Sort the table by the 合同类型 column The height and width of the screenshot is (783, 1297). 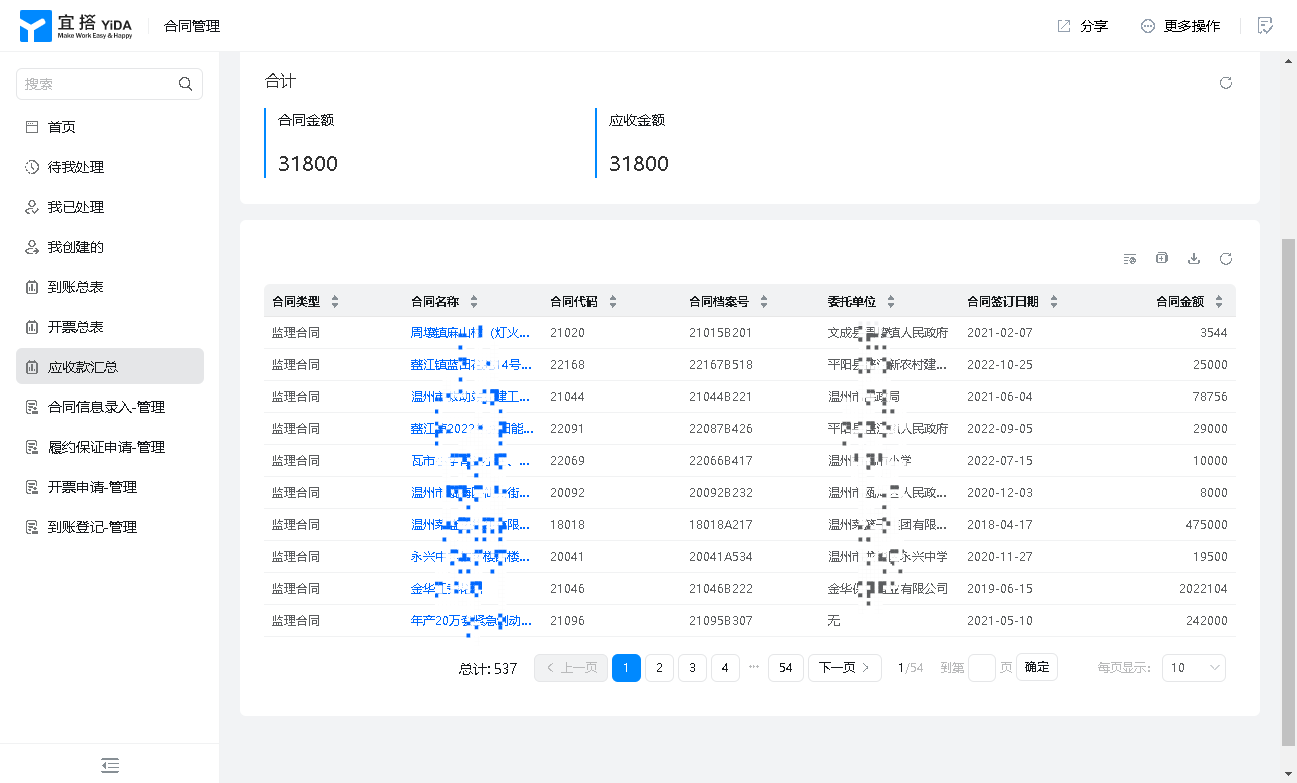coord(335,302)
